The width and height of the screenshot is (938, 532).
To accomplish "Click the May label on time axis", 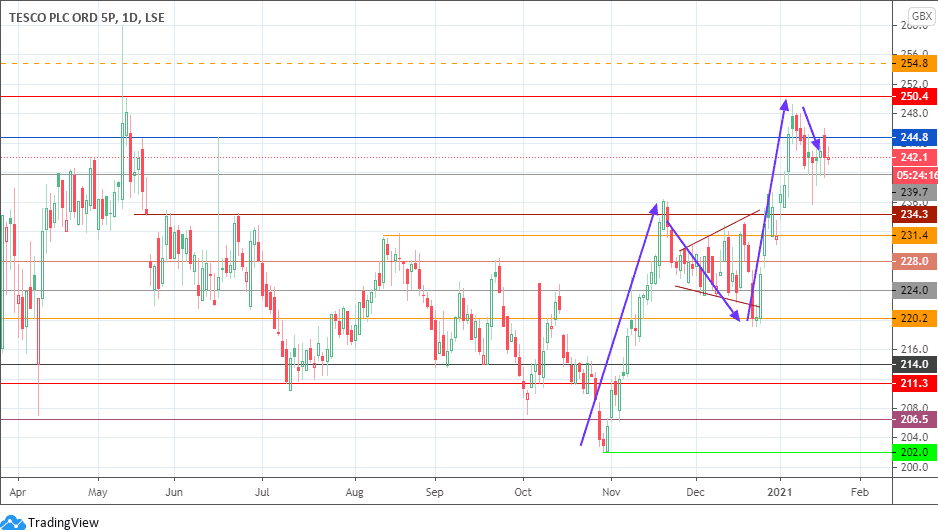I will tap(98, 492).
